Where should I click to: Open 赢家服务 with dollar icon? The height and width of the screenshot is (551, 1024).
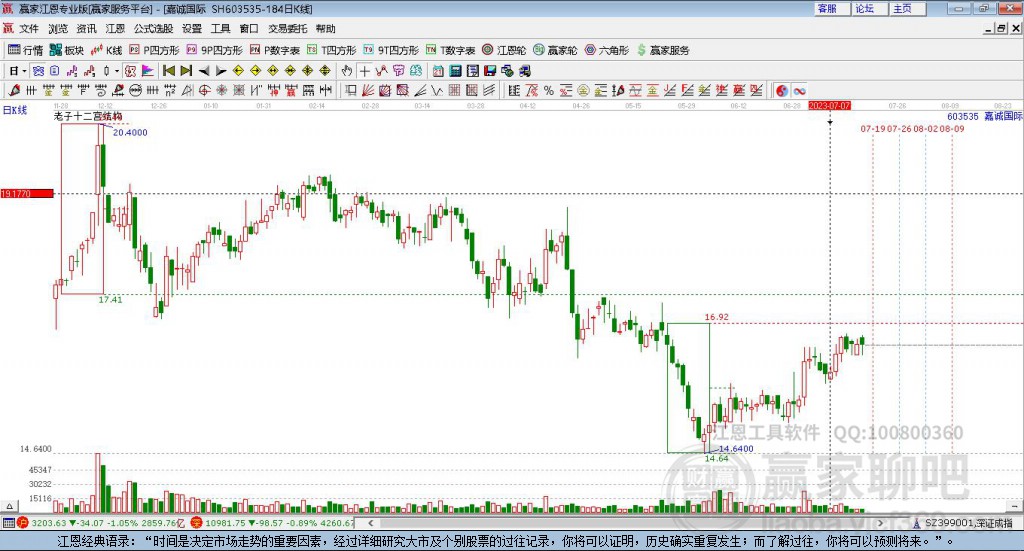663,50
